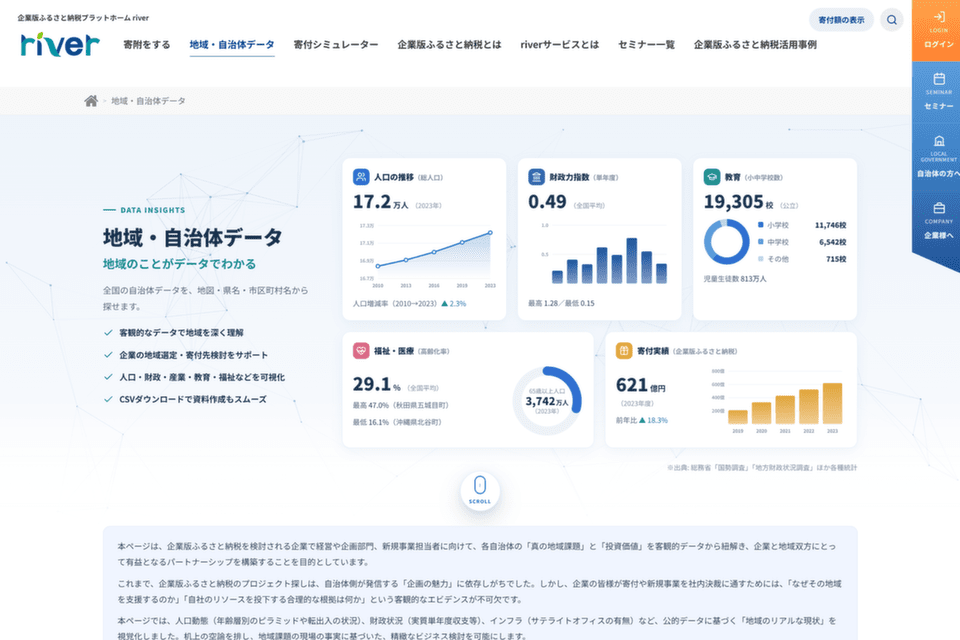Open 寄附をする menu
The image size is (960, 640).
147,45
